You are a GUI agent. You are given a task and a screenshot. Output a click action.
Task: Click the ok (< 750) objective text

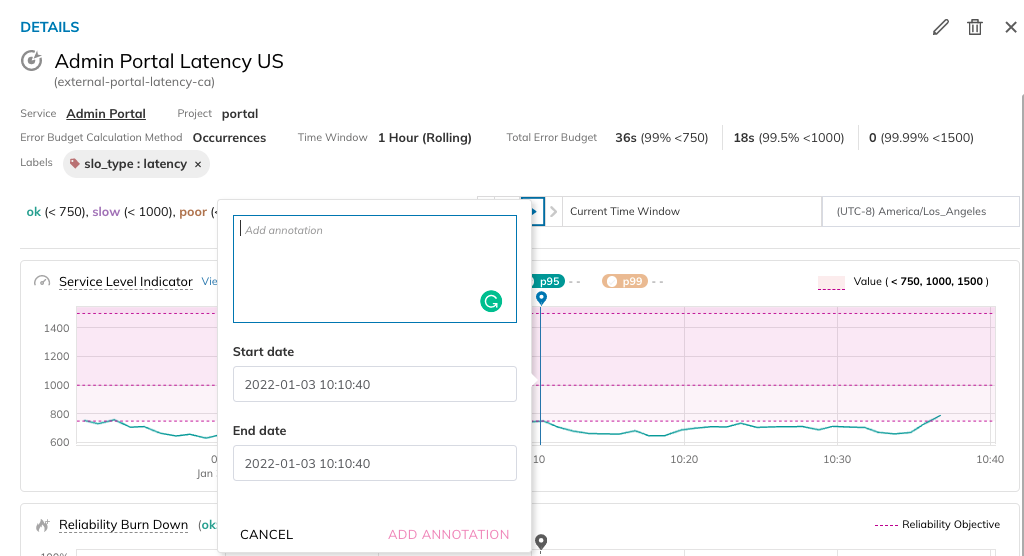(56, 212)
